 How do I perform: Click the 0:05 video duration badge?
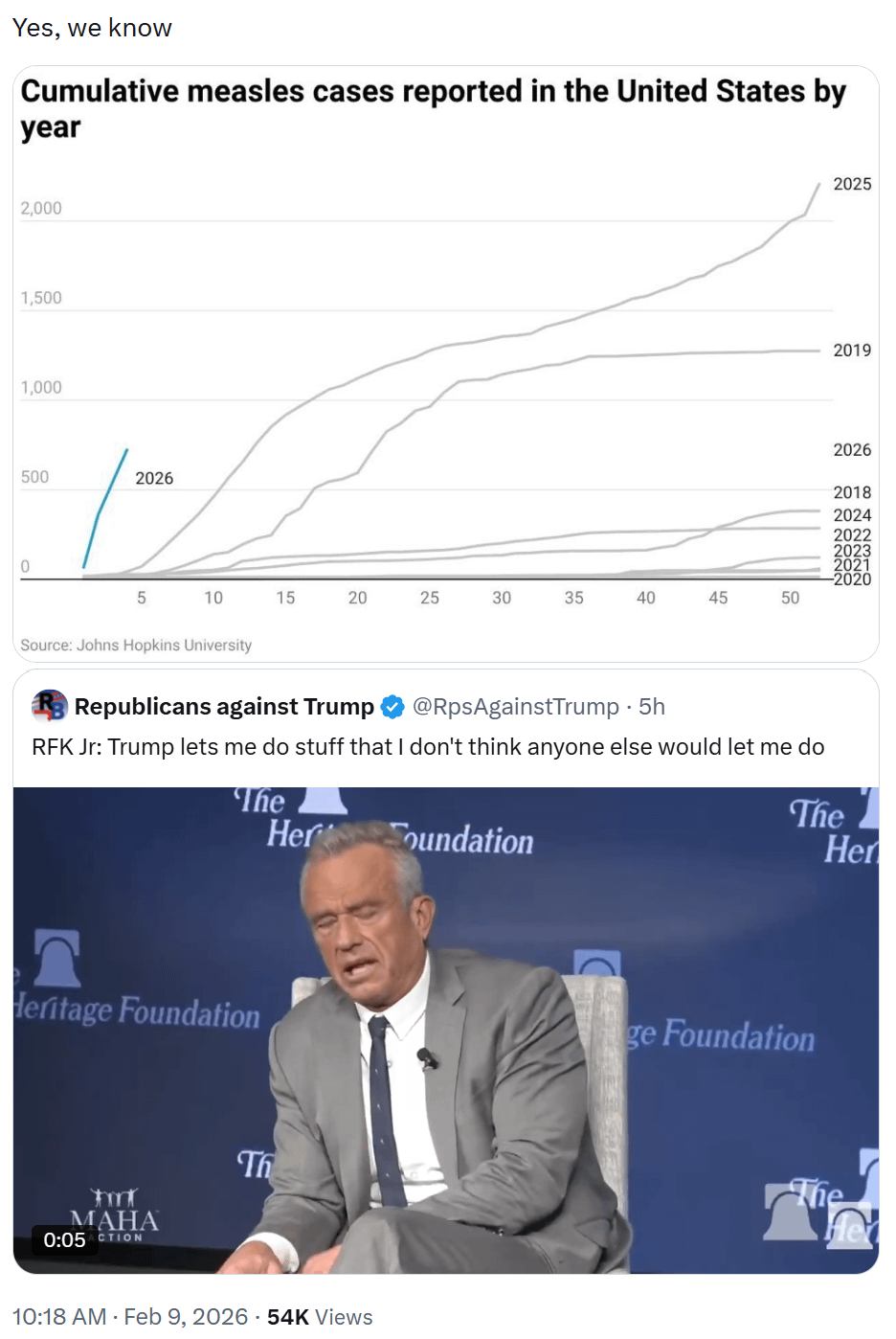(x=65, y=1240)
